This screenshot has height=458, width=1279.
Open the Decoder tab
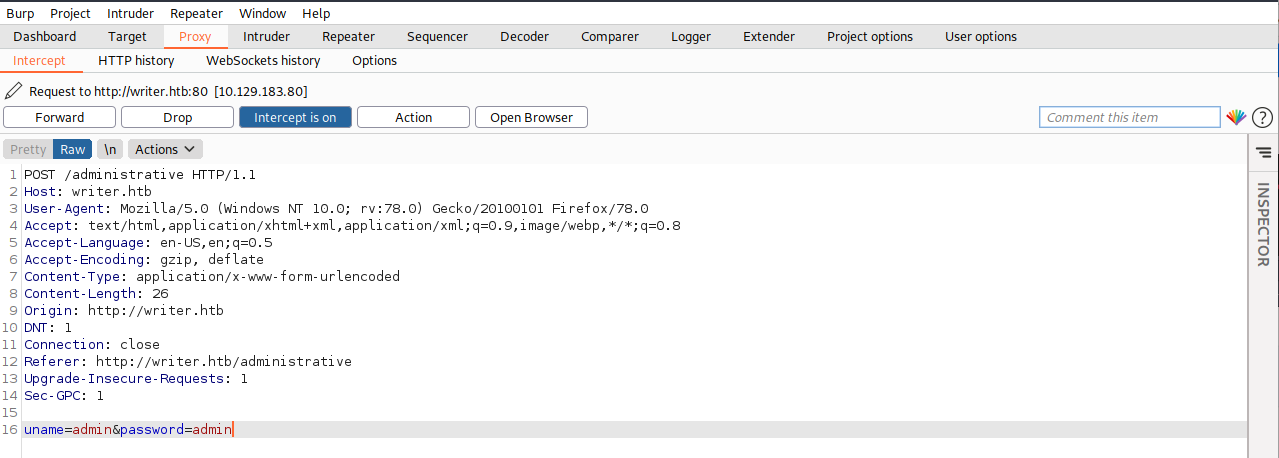(x=524, y=36)
